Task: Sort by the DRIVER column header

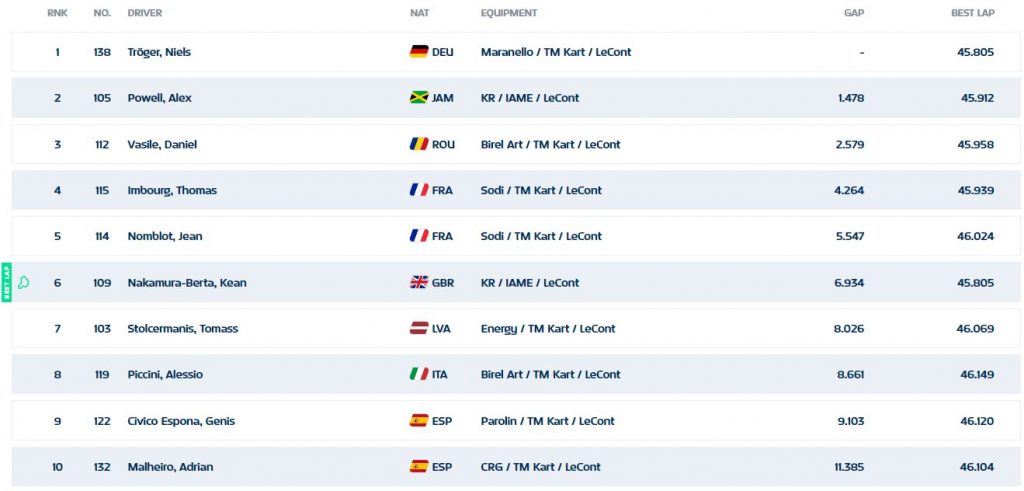Action: tap(144, 13)
